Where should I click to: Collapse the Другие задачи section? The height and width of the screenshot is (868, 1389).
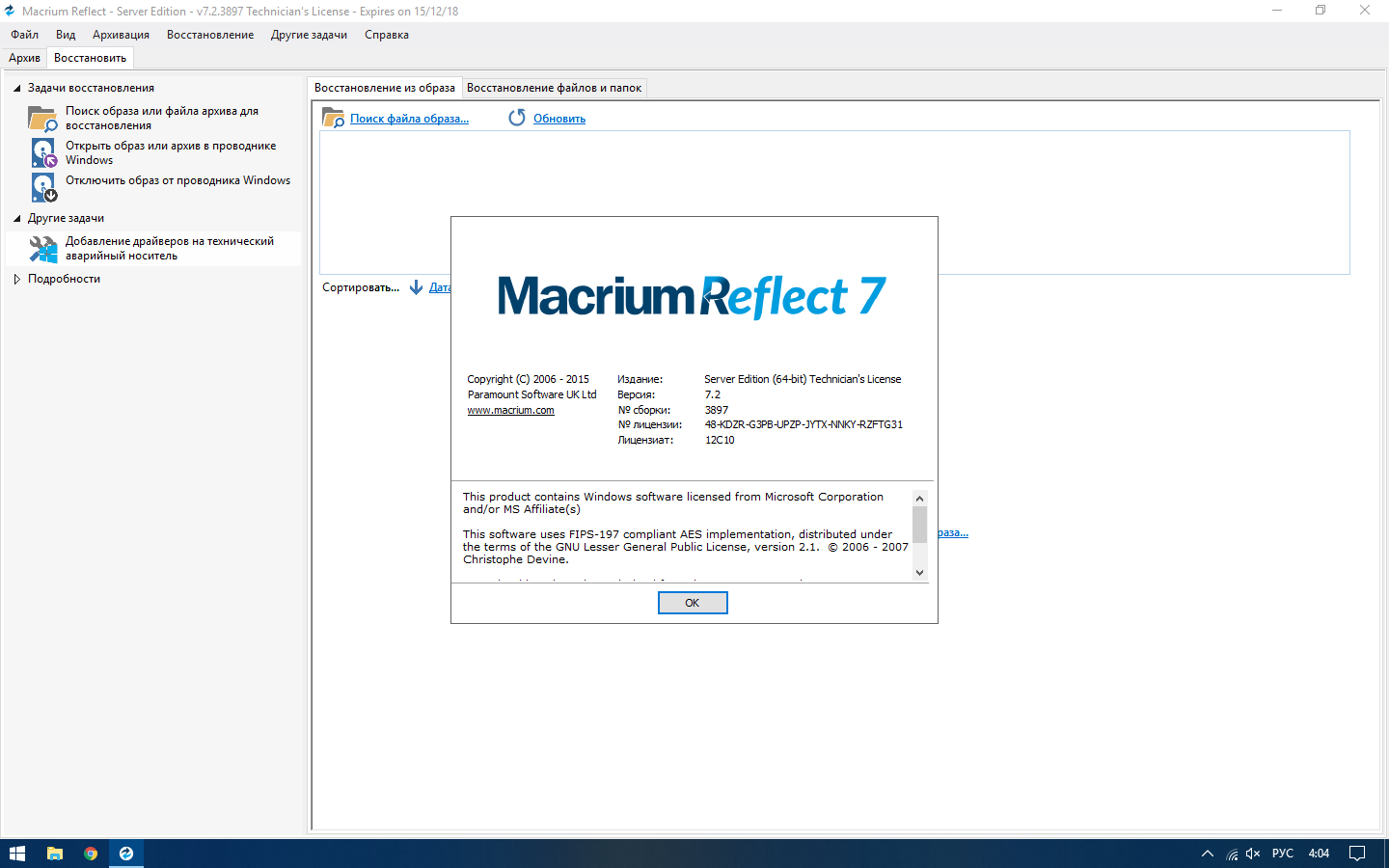pyautogui.click(x=17, y=218)
